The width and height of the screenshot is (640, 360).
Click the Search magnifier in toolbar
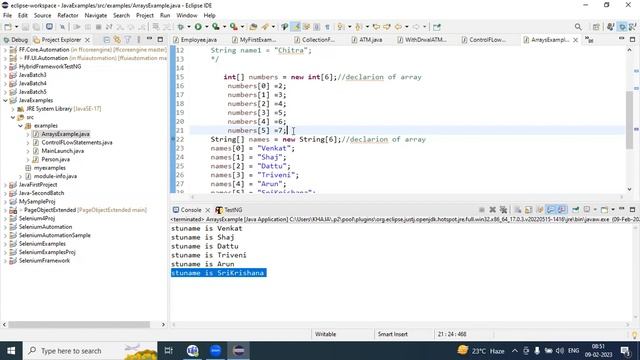578,27
